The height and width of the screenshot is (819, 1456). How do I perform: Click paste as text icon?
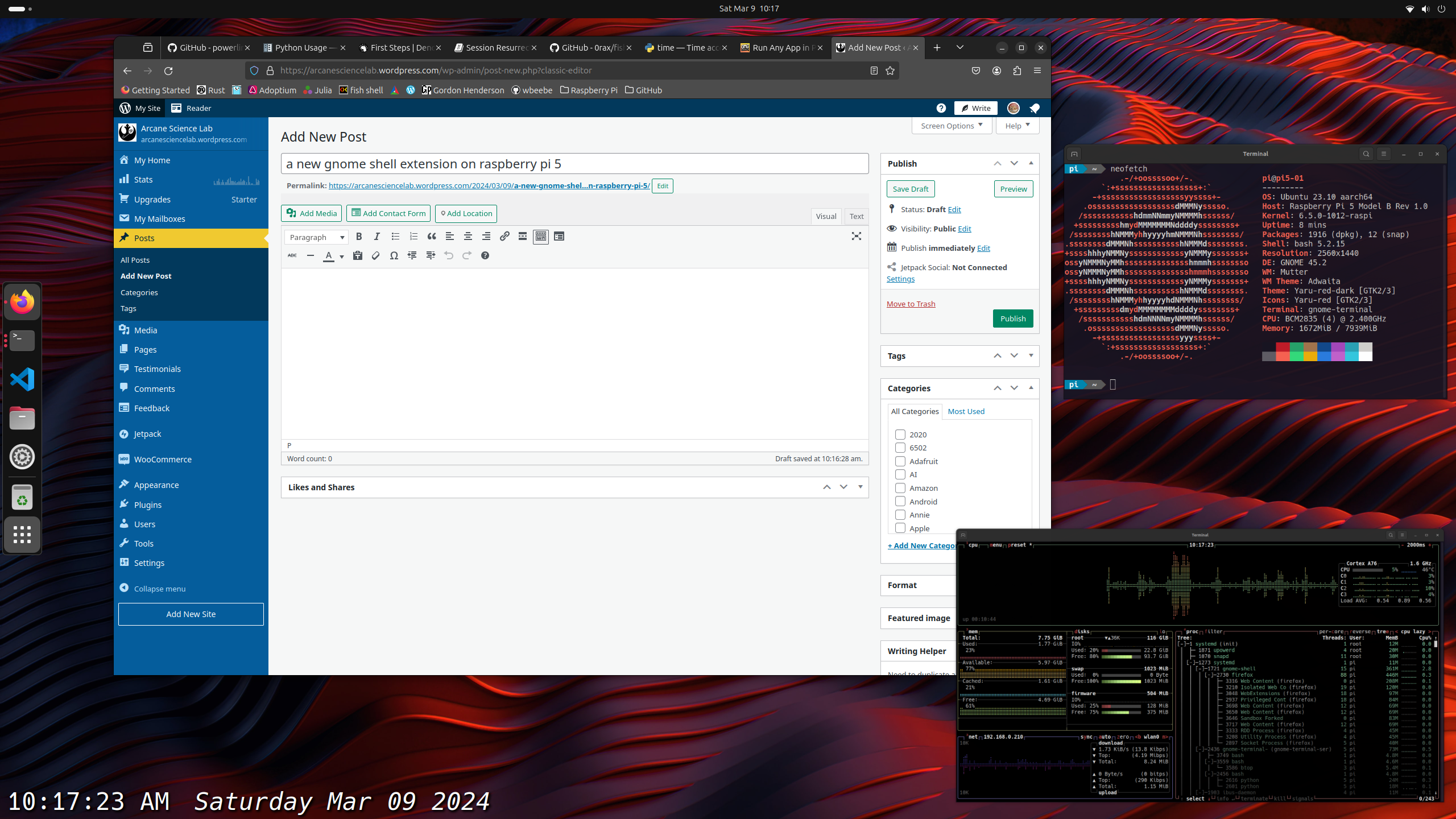(x=358, y=256)
